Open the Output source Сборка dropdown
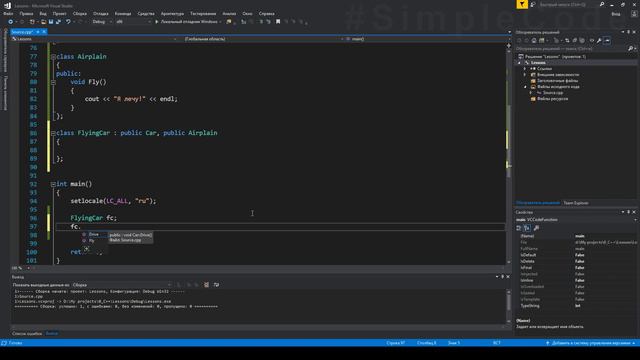 [122, 285]
